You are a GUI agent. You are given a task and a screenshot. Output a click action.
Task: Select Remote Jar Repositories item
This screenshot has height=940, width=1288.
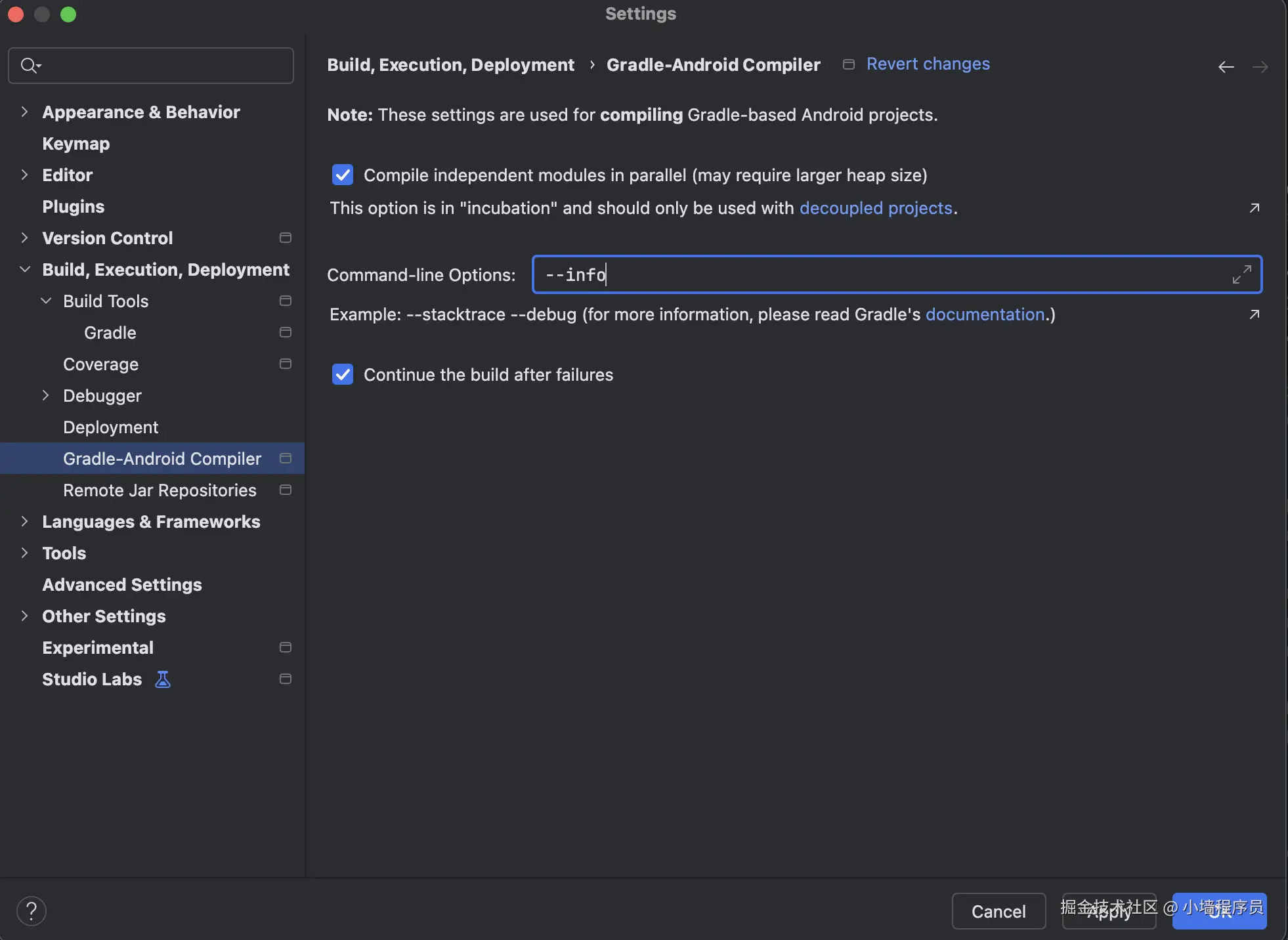160,490
